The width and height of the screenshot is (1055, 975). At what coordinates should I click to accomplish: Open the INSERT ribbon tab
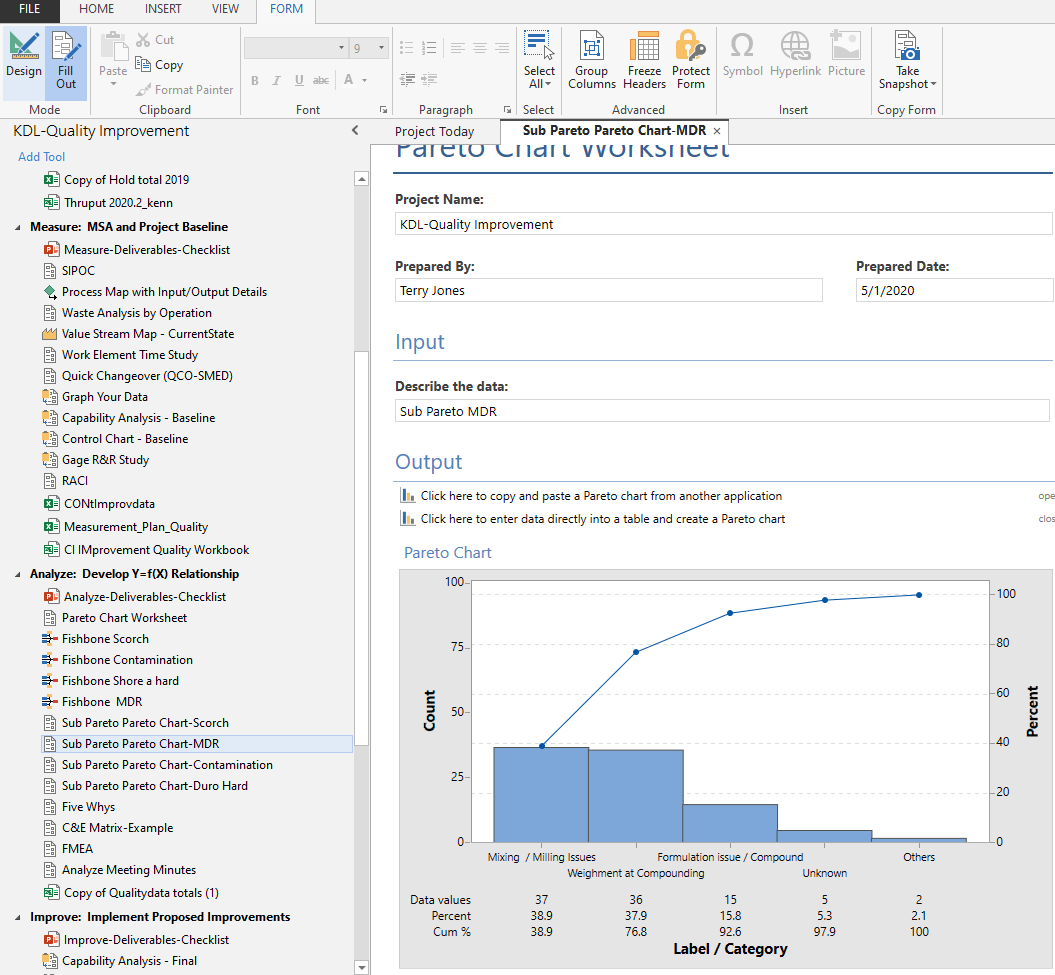[162, 9]
